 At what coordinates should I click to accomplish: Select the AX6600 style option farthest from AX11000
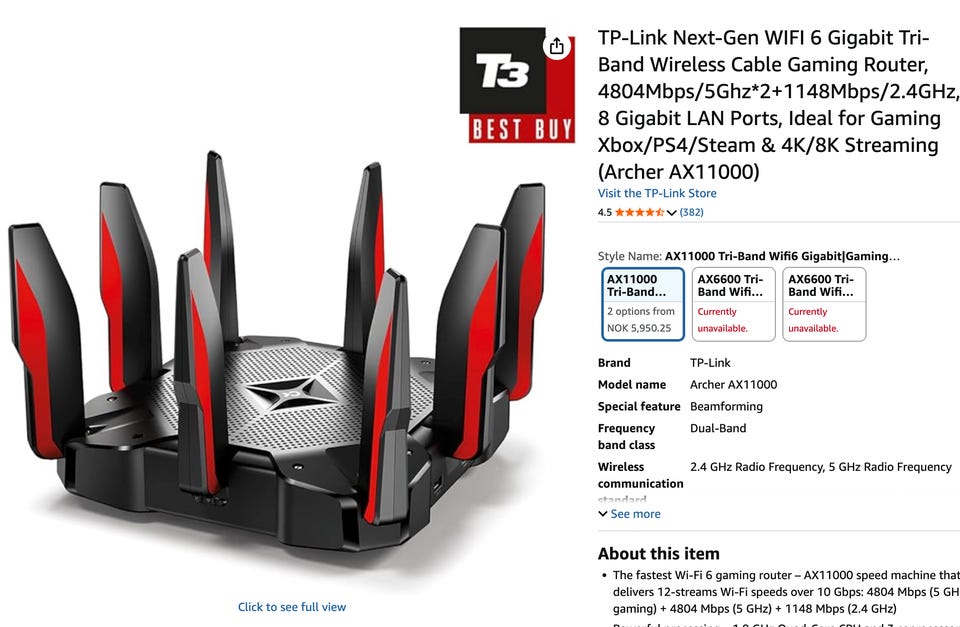824,304
